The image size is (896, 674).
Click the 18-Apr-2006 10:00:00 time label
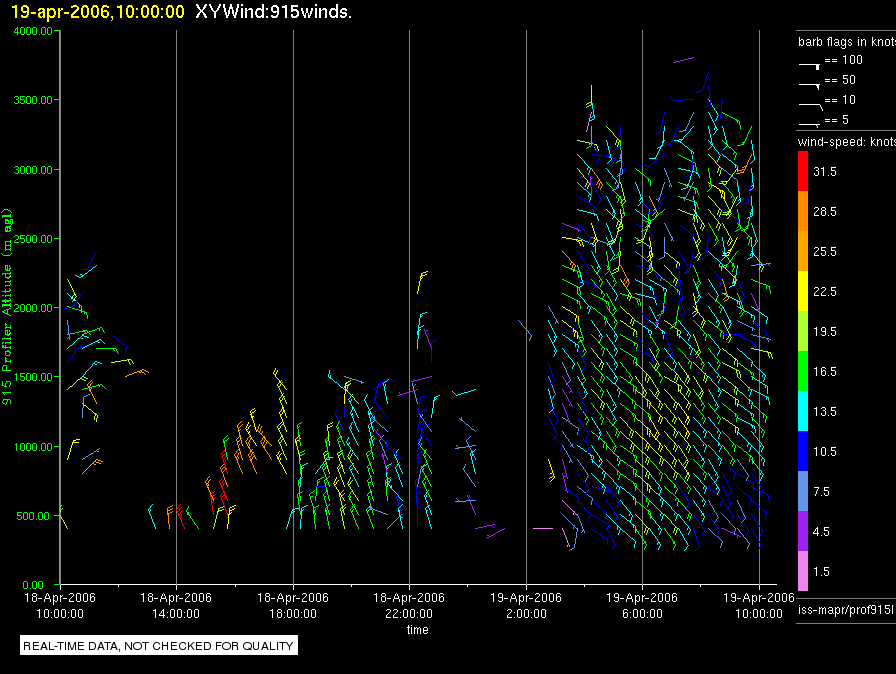tap(60, 605)
